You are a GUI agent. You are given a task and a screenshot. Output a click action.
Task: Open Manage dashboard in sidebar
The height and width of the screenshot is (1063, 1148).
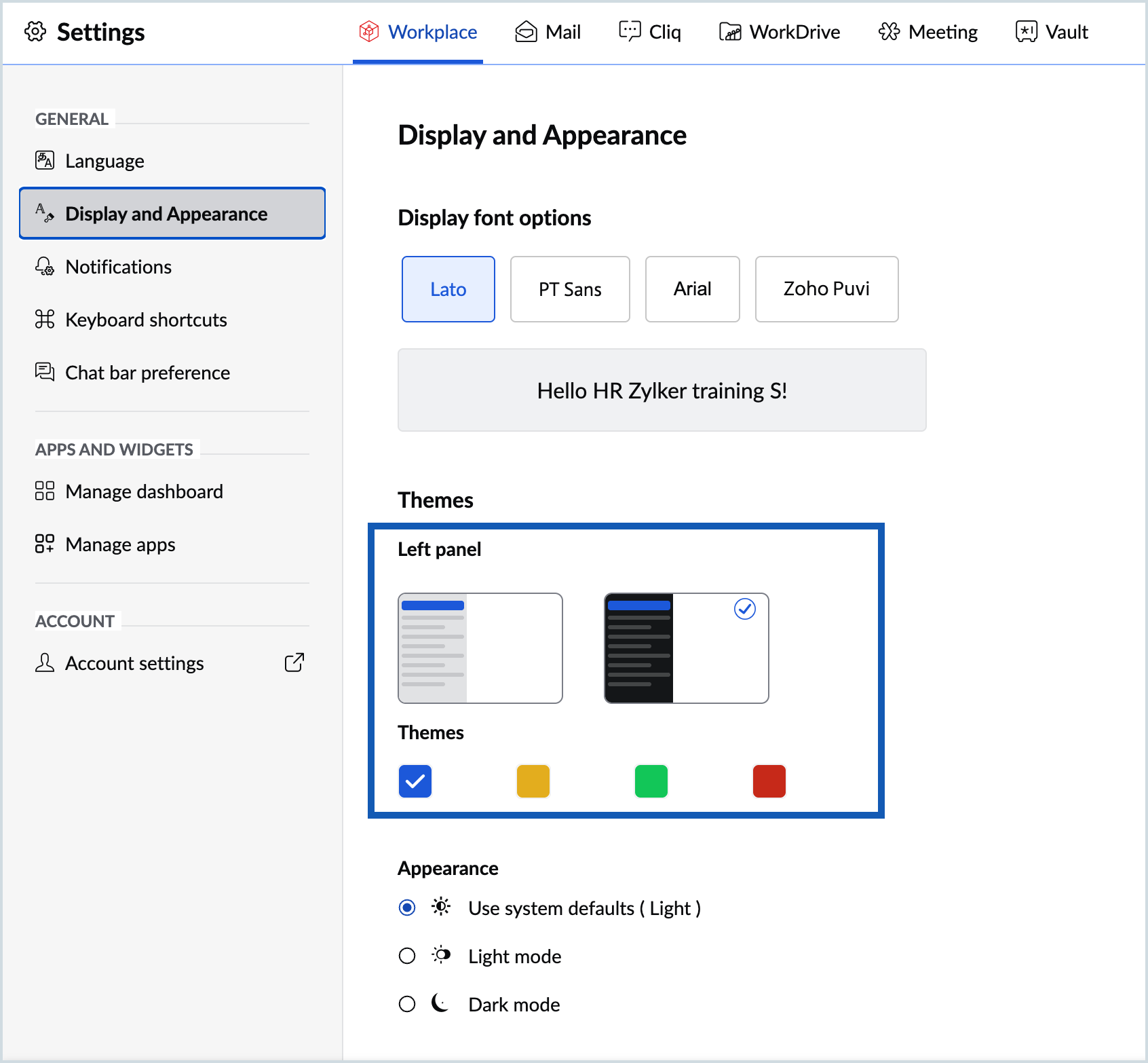172,491
